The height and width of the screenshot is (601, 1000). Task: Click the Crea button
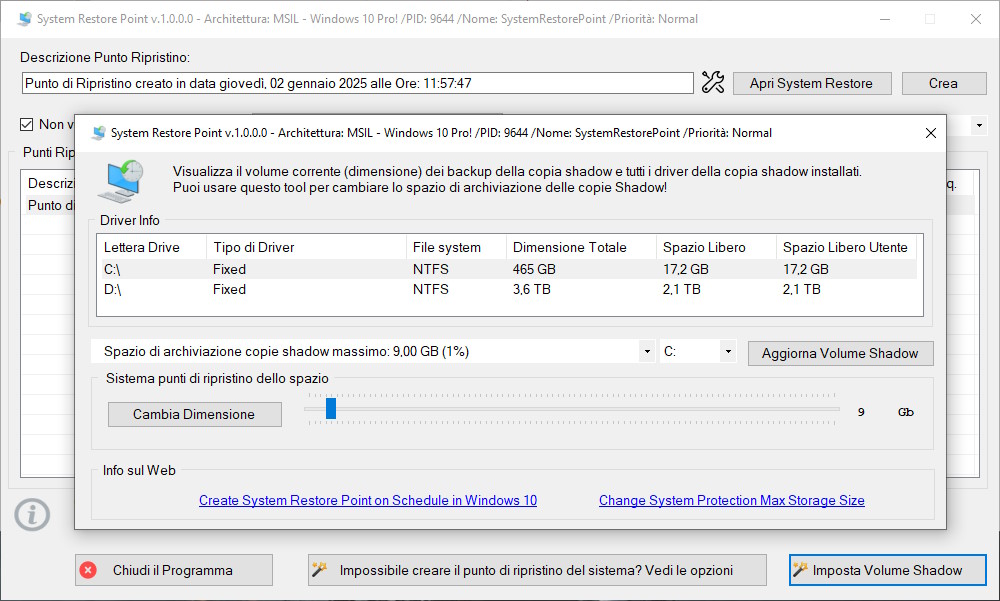pos(943,83)
